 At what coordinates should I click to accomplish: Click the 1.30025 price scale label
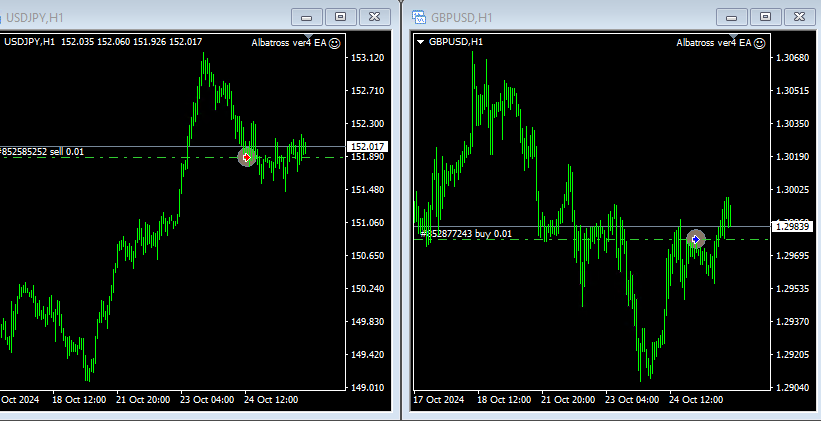793,190
